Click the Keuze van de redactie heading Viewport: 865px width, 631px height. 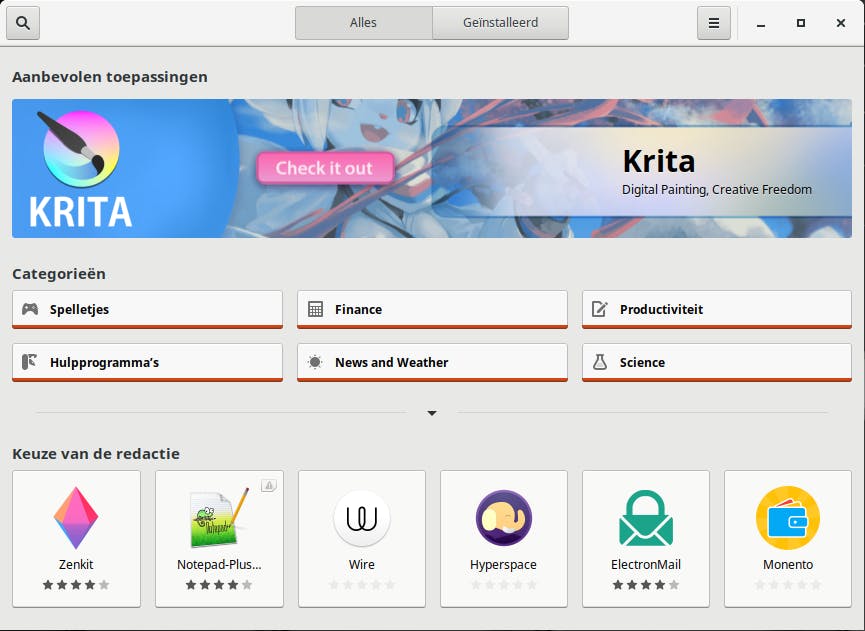click(x=96, y=454)
